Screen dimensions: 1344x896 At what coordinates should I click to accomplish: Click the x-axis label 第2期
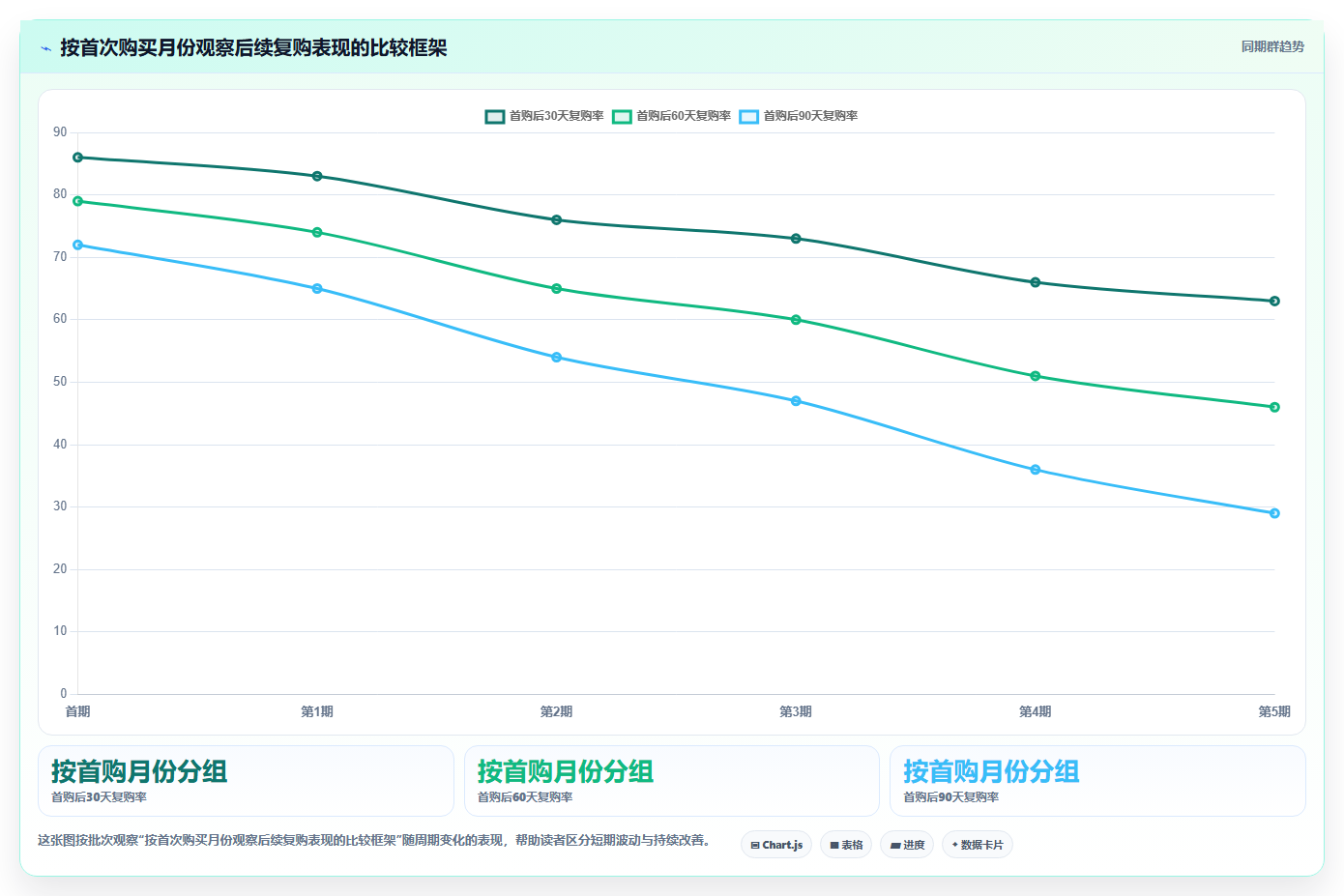[x=557, y=711]
